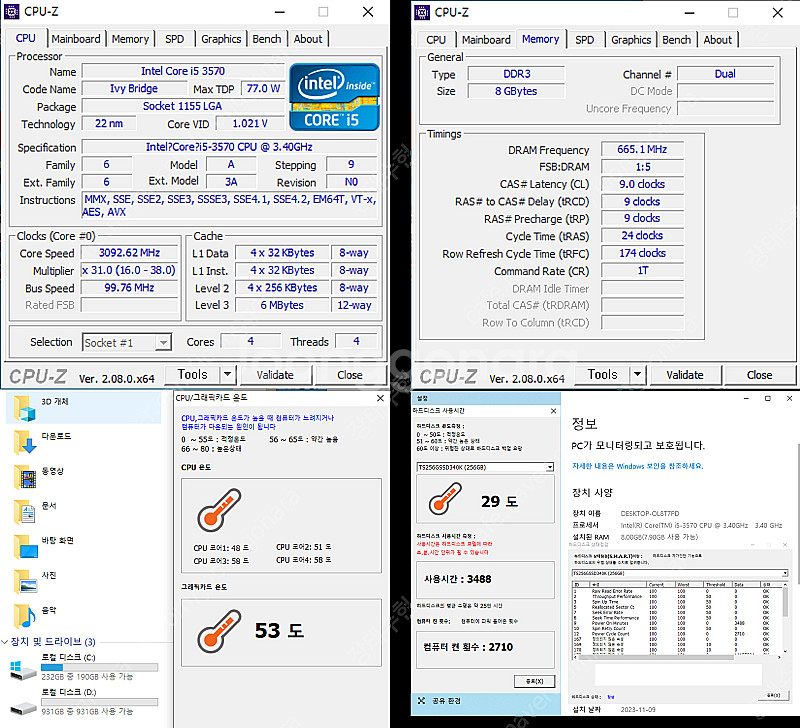Screen dimensions: 800x728
Task: Click the 사용시간 : 3488 text
Action: coord(458,580)
